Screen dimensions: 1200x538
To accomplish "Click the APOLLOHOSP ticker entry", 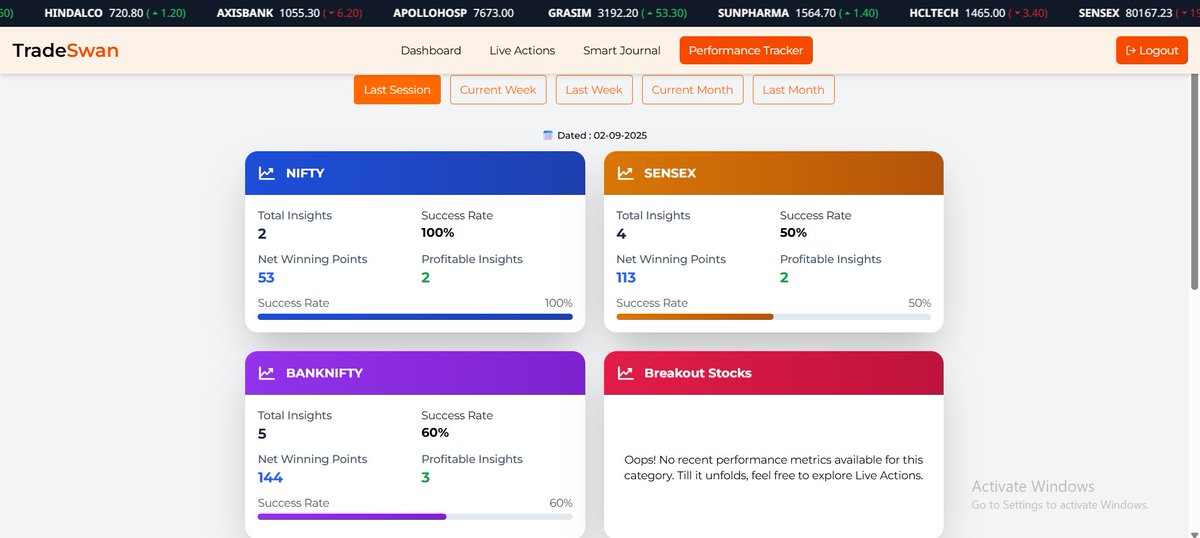I will (453, 13).
